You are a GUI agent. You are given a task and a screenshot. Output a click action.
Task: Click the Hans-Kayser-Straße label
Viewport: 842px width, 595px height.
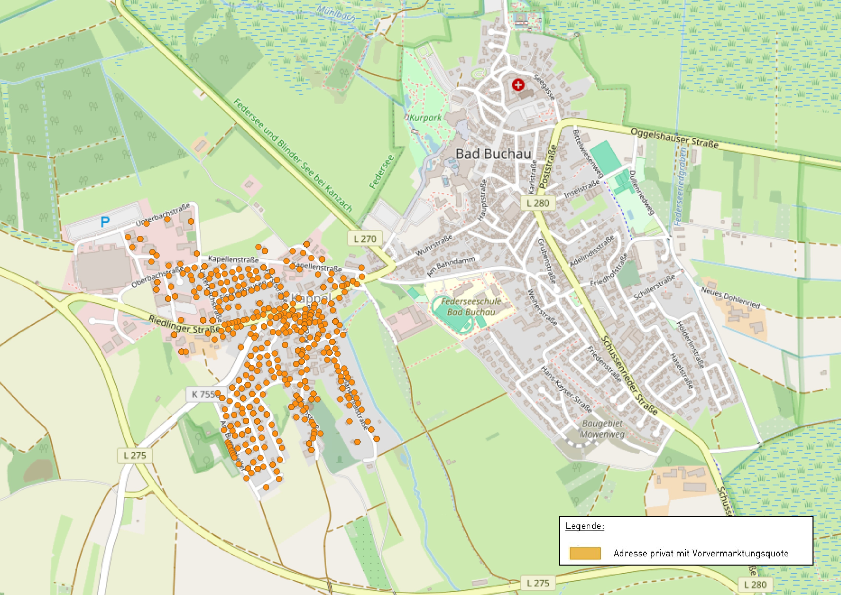click(566, 389)
